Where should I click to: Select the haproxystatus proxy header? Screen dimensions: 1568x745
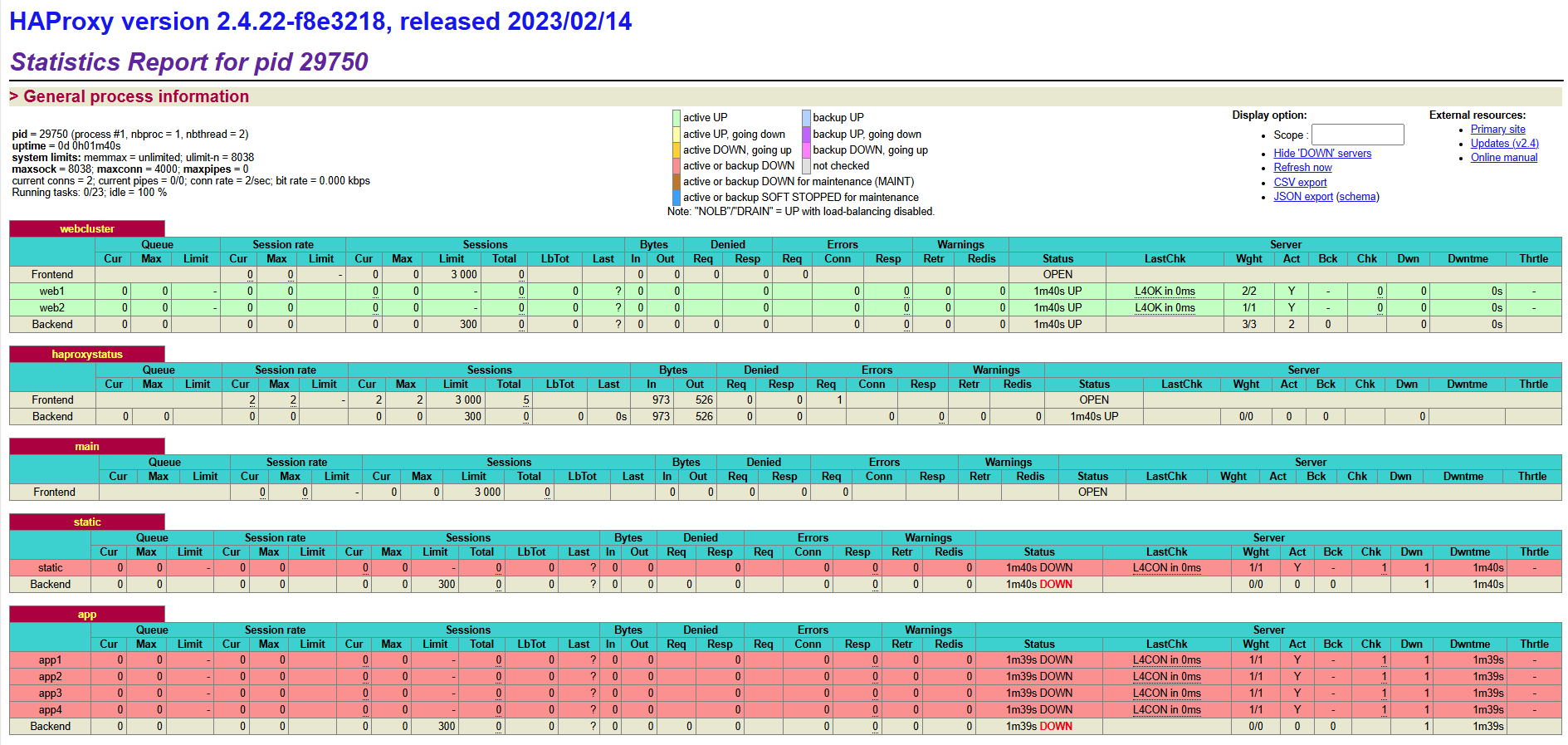pyautogui.click(x=87, y=354)
